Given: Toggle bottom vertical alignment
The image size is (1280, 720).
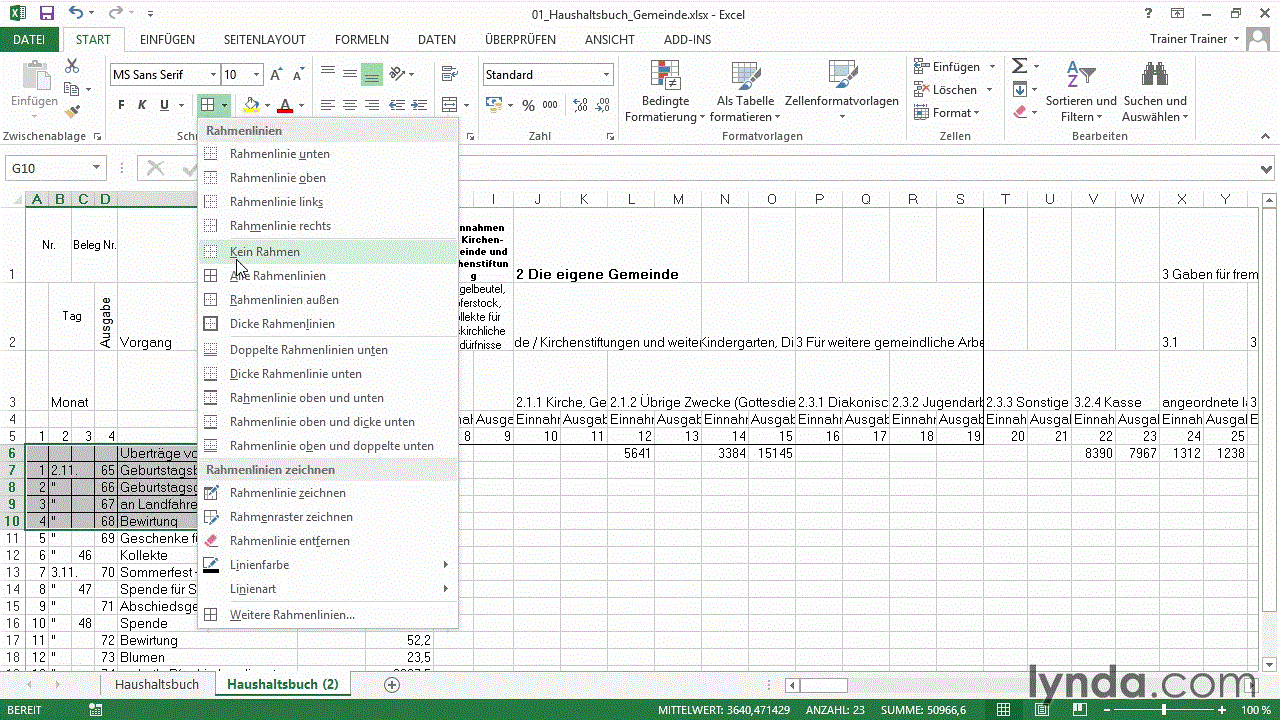Looking at the screenshot, I should click(371, 74).
